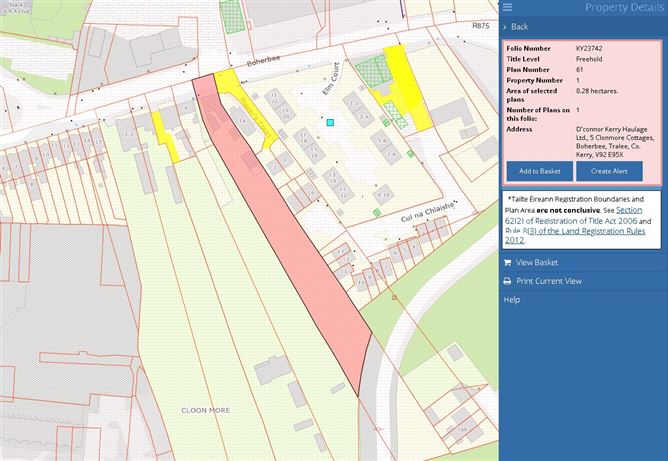Image resolution: width=668 pixels, height=461 pixels.
Task: Click the shopping cart basket icon
Action: (507, 262)
